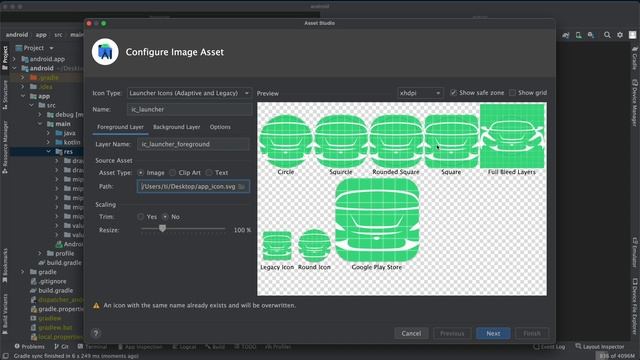Click the android breadcrumb item
Image resolution: width=640 pixels, height=360 pixels.
click(17, 35)
